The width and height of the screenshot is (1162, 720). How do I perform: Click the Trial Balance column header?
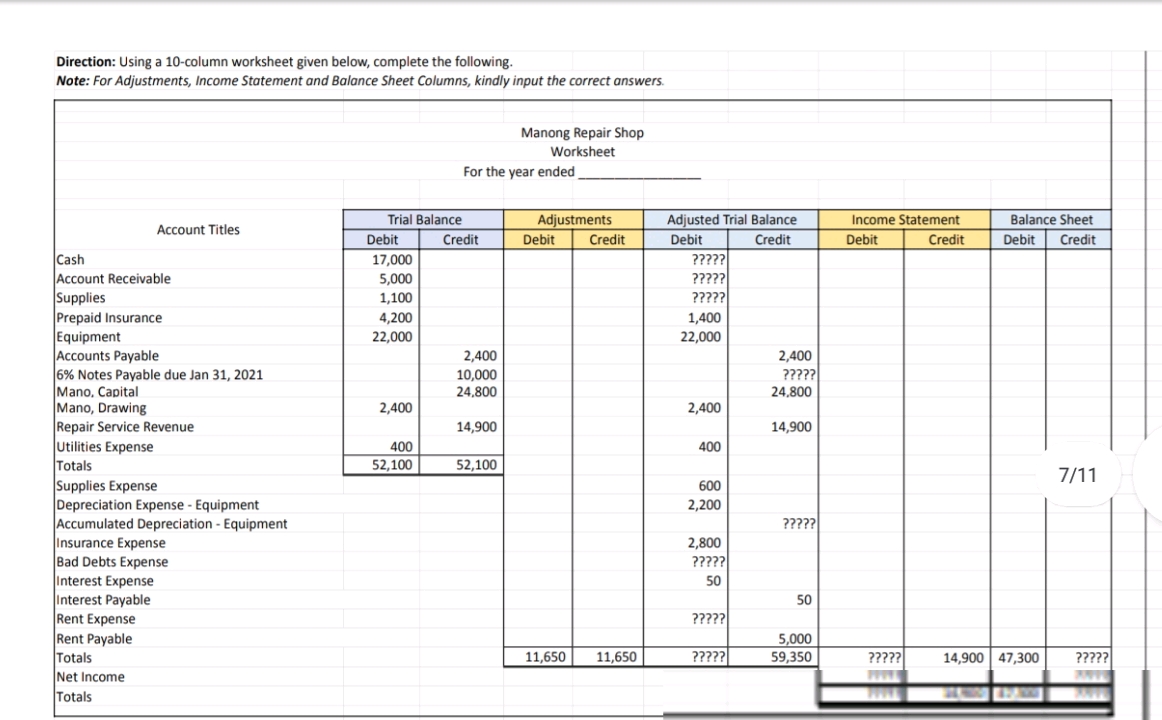[x=424, y=220]
